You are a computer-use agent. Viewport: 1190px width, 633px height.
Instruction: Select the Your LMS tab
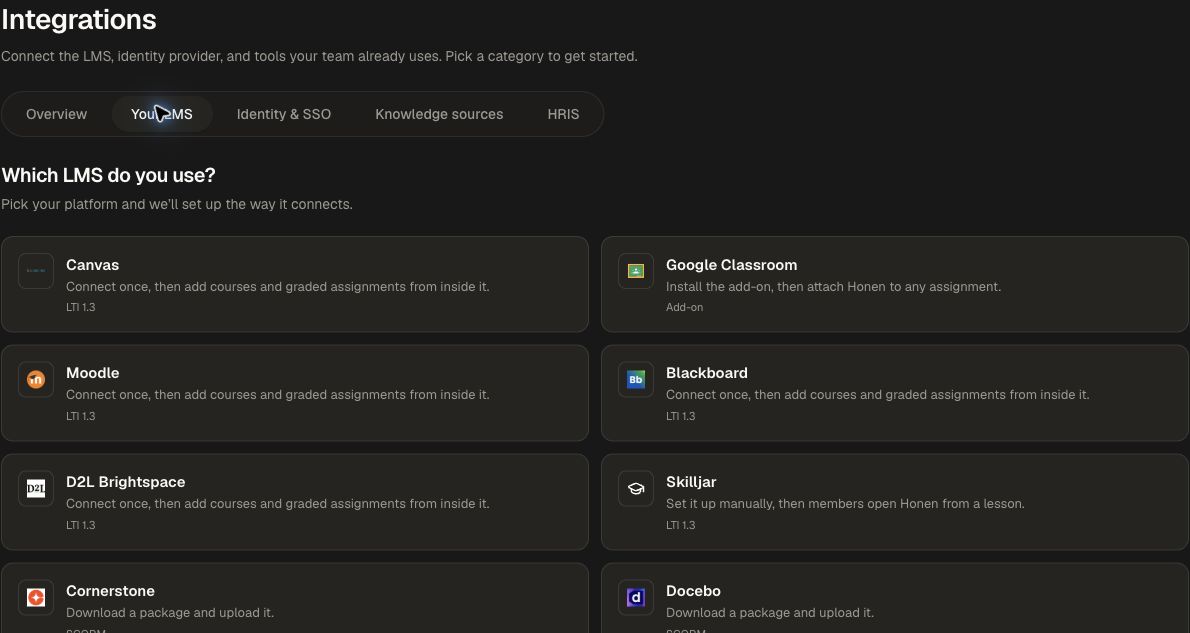162,114
